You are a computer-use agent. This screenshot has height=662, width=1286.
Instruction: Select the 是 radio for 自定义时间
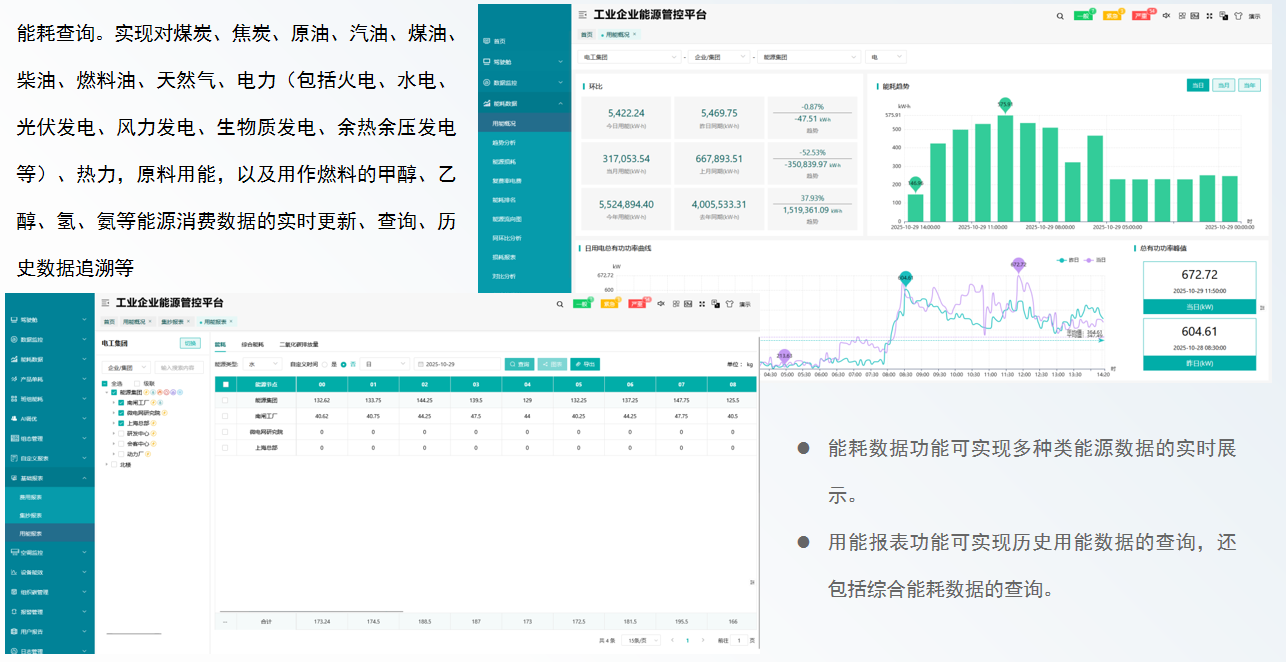pyautogui.click(x=327, y=364)
